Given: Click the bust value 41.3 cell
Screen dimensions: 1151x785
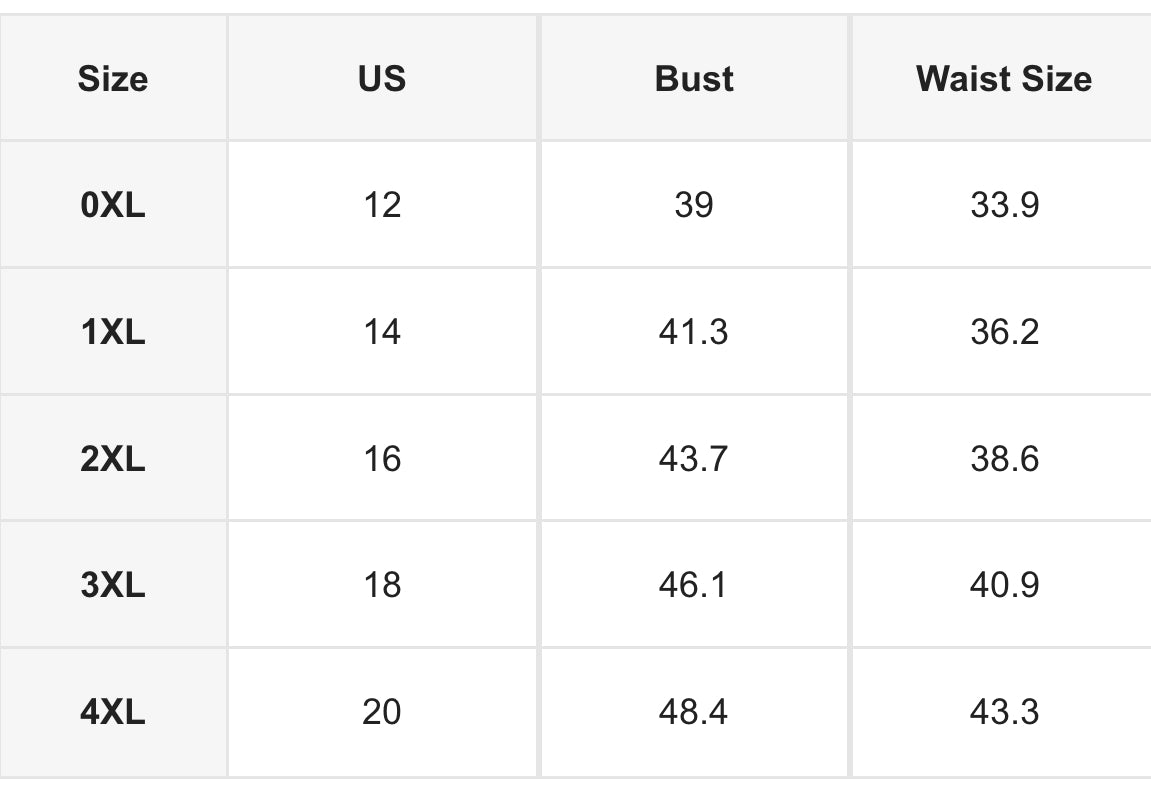Looking at the screenshot, I should click(x=694, y=331).
